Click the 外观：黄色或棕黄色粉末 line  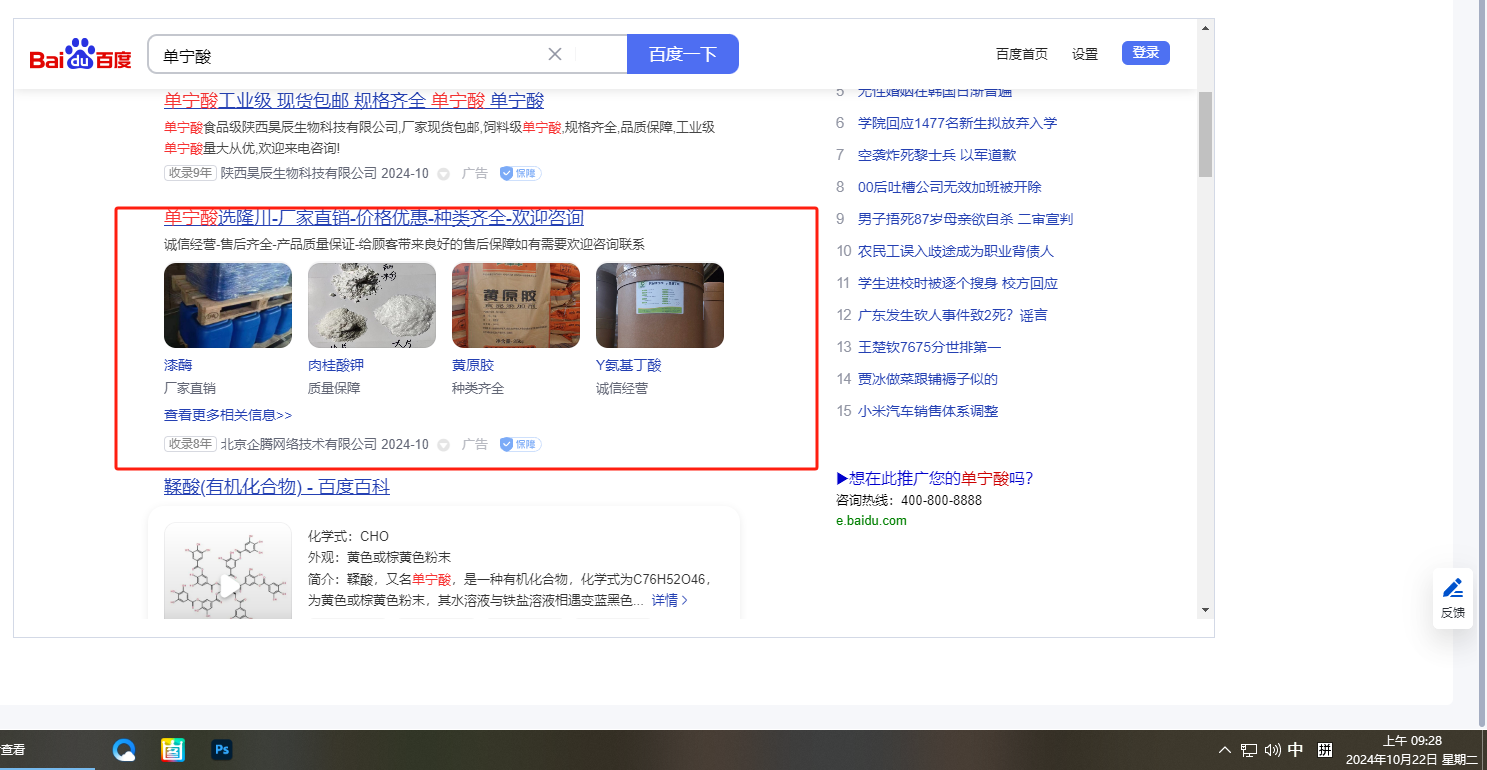(380, 557)
